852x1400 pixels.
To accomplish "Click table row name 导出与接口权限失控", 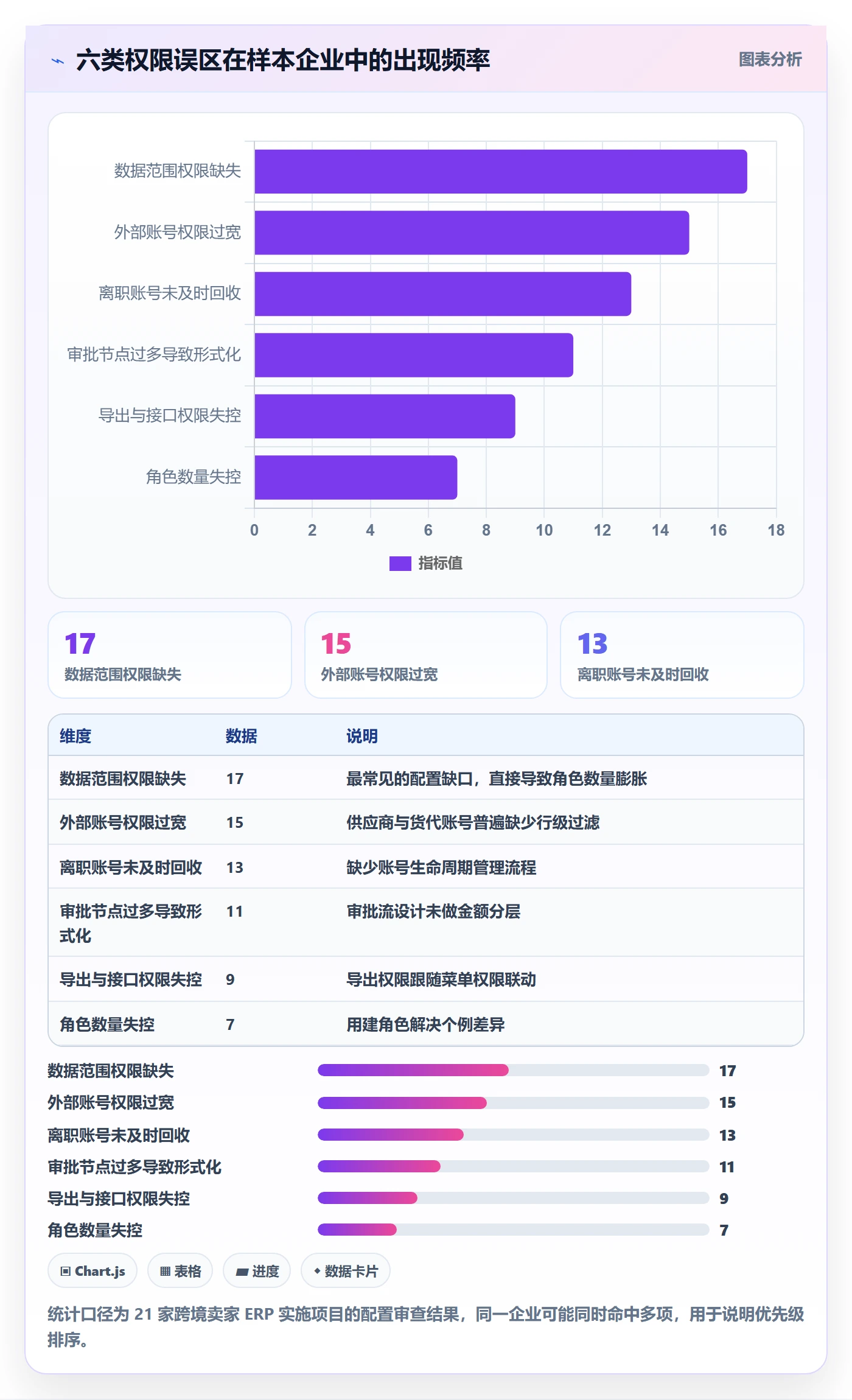I will click(x=131, y=980).
